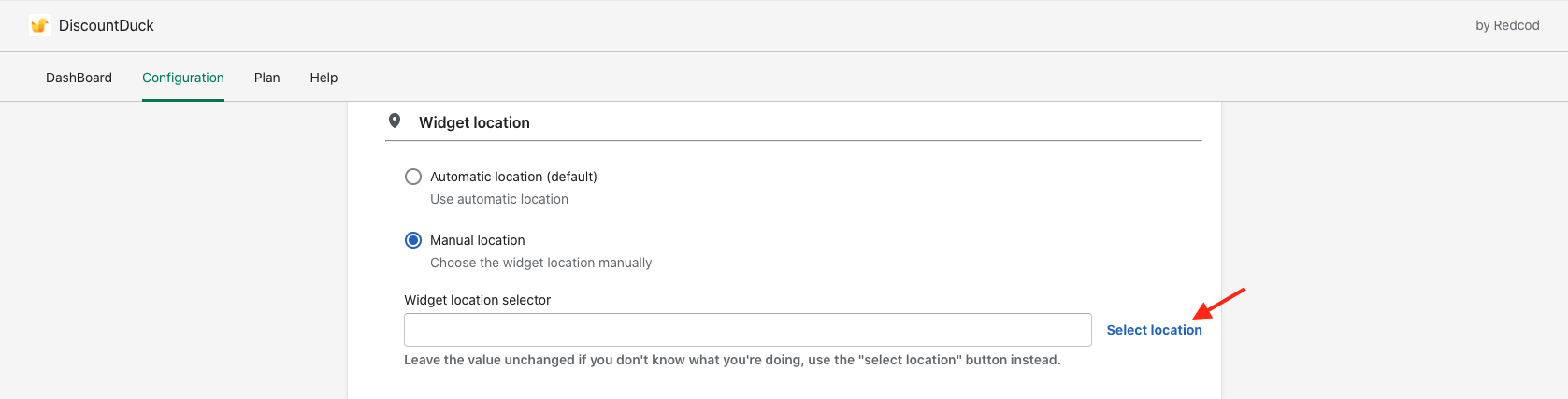1568x399 pixels.
Task: Select the Automatic location radio button
Action: [x=413, y=177]
